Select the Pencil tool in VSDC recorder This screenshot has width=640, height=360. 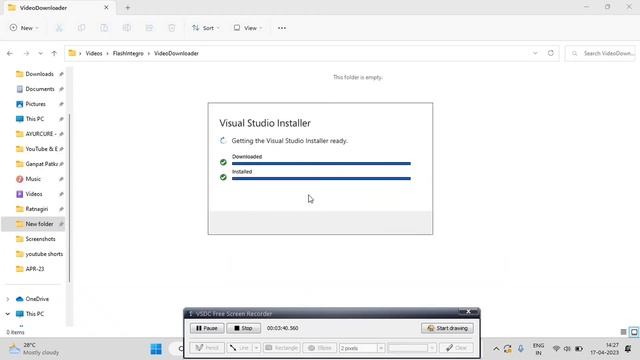point(207,348)
